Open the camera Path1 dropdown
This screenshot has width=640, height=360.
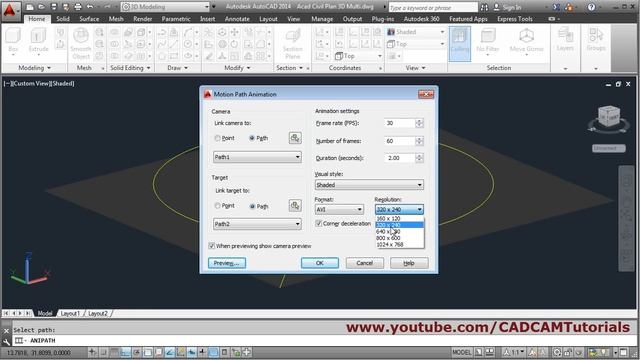coord(257,157)
